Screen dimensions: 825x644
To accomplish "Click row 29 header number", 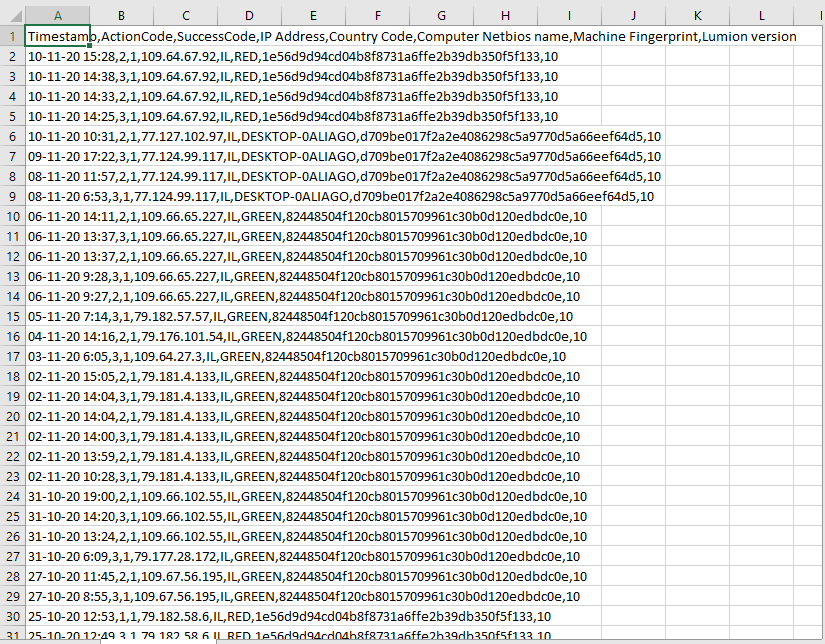I will tap(12, 596).
